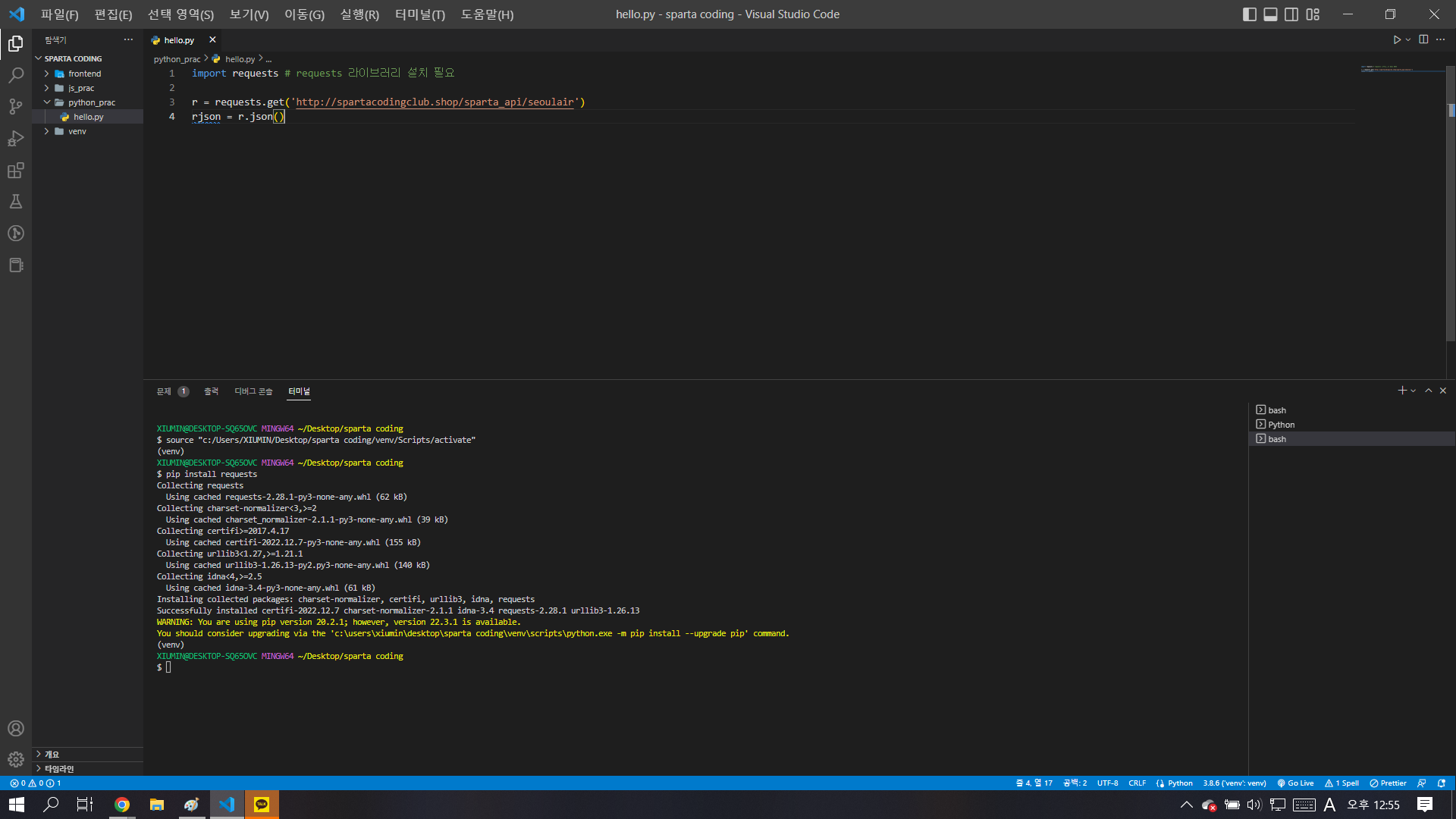
Task: Open the 1 Spell status bar item
Action: tap(1341, 783)
